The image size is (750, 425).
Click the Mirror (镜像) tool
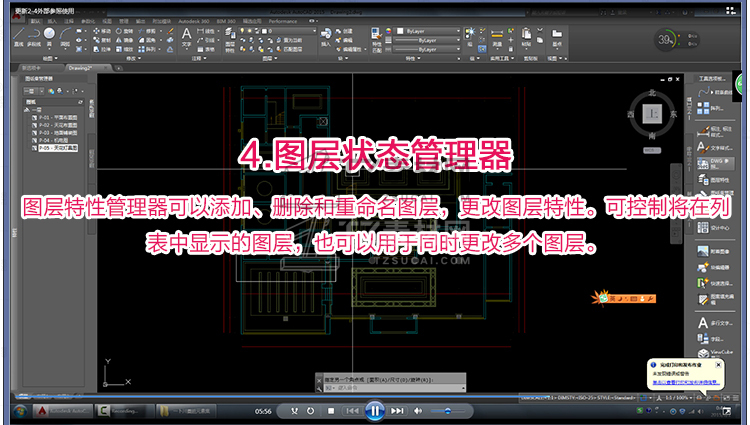coord(125,40)
